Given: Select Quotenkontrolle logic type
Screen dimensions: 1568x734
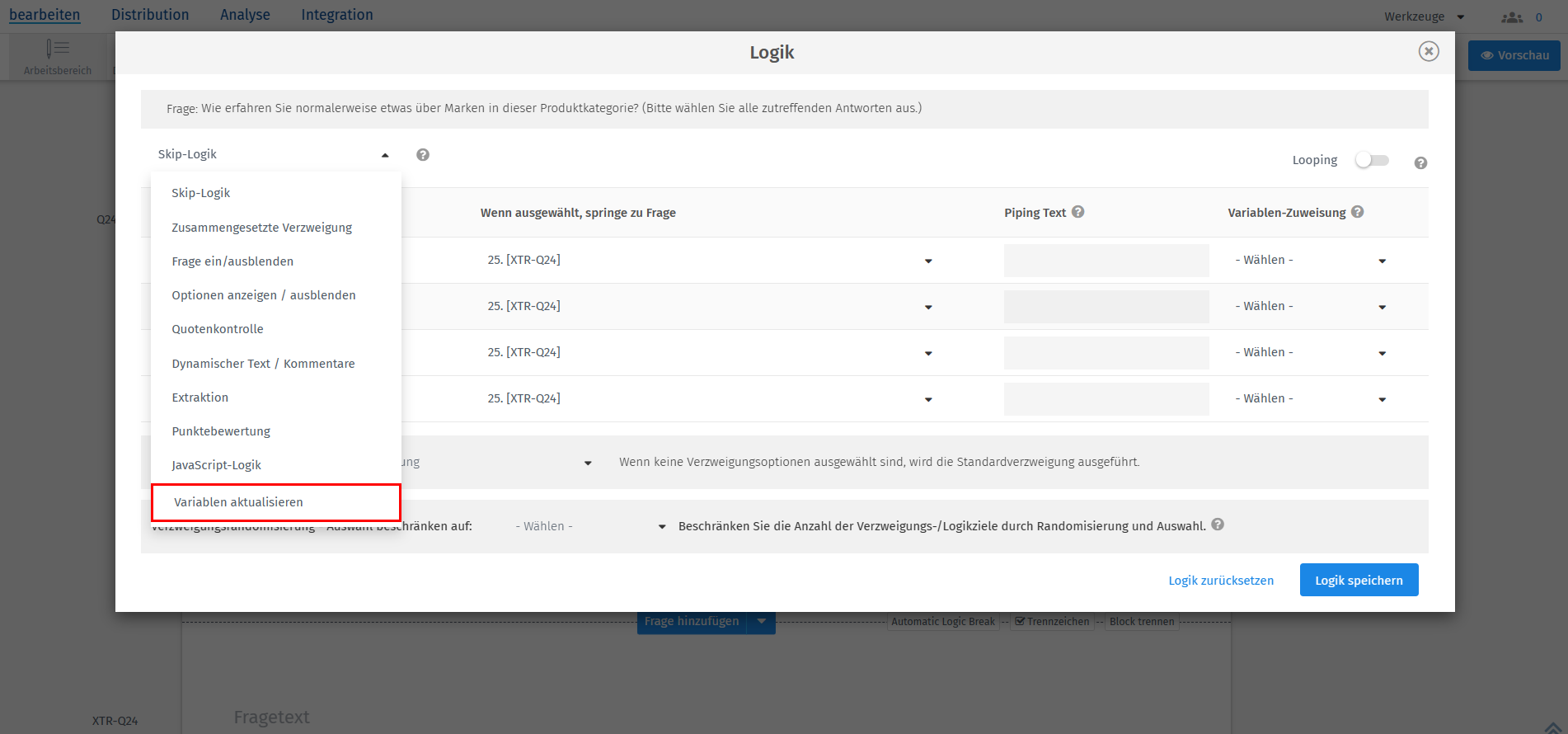Looking at the screenshot, I should (276, 329).
